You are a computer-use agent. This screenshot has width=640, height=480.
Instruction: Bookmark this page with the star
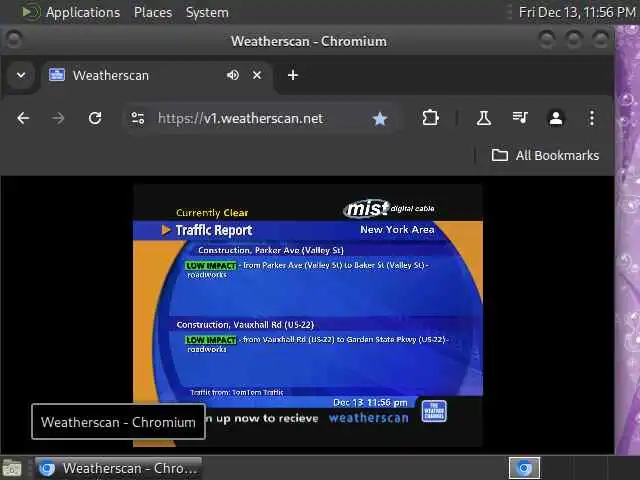pyautogui.click(x=380, y=119)
